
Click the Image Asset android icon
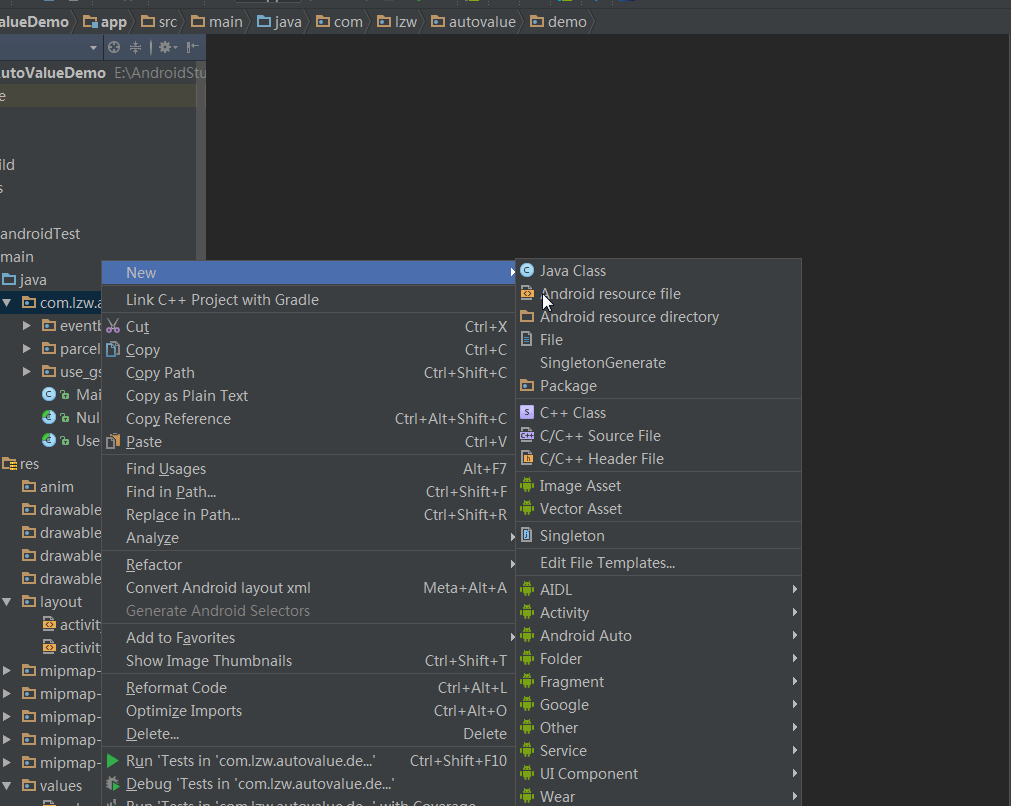(527, 485)
